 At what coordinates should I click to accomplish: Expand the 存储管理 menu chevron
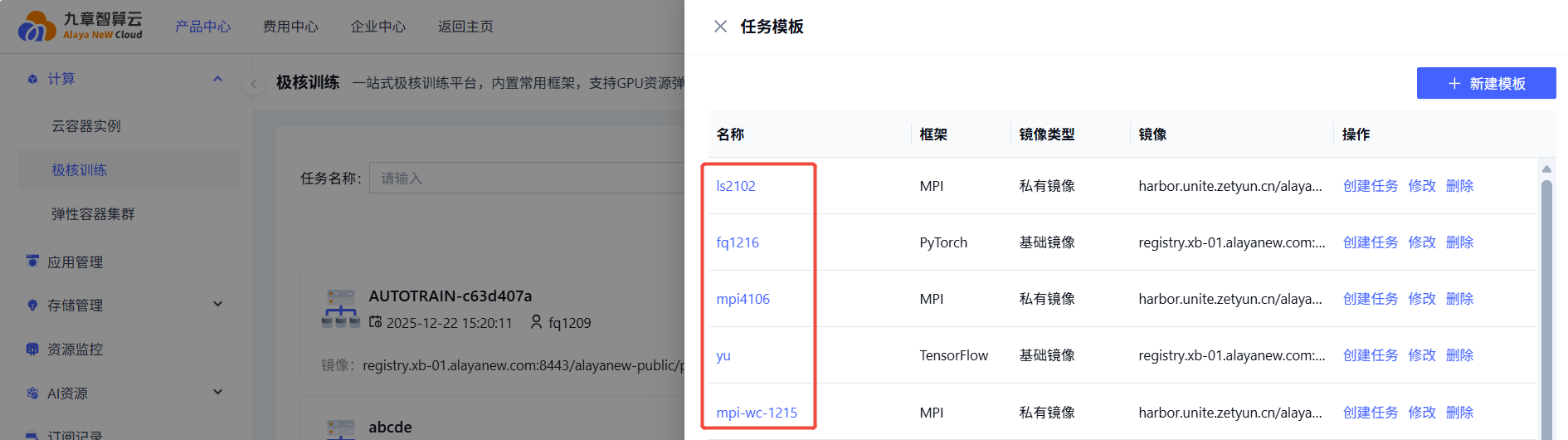click(x=217, y=305)
